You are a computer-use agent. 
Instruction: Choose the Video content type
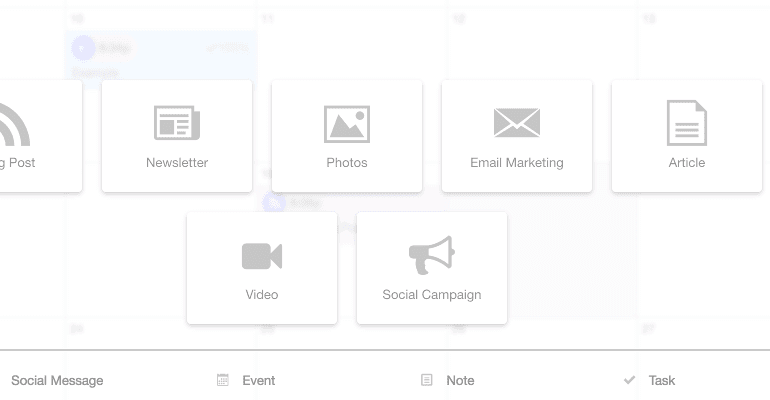click(x=262, y=268)
